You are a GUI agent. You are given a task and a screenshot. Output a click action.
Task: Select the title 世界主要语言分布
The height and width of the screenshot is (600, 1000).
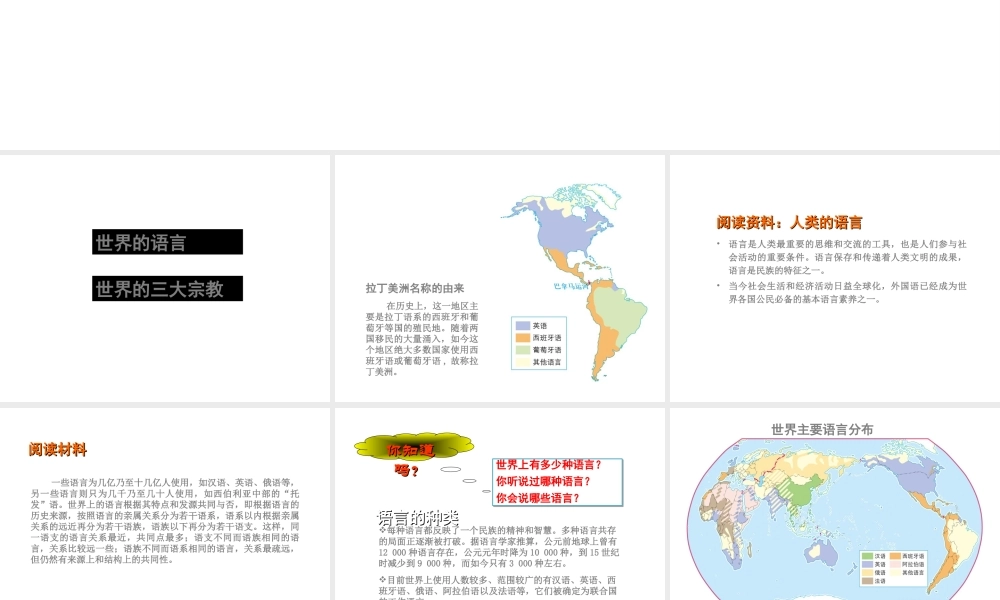pyautogui.click(x=822, y=430)
